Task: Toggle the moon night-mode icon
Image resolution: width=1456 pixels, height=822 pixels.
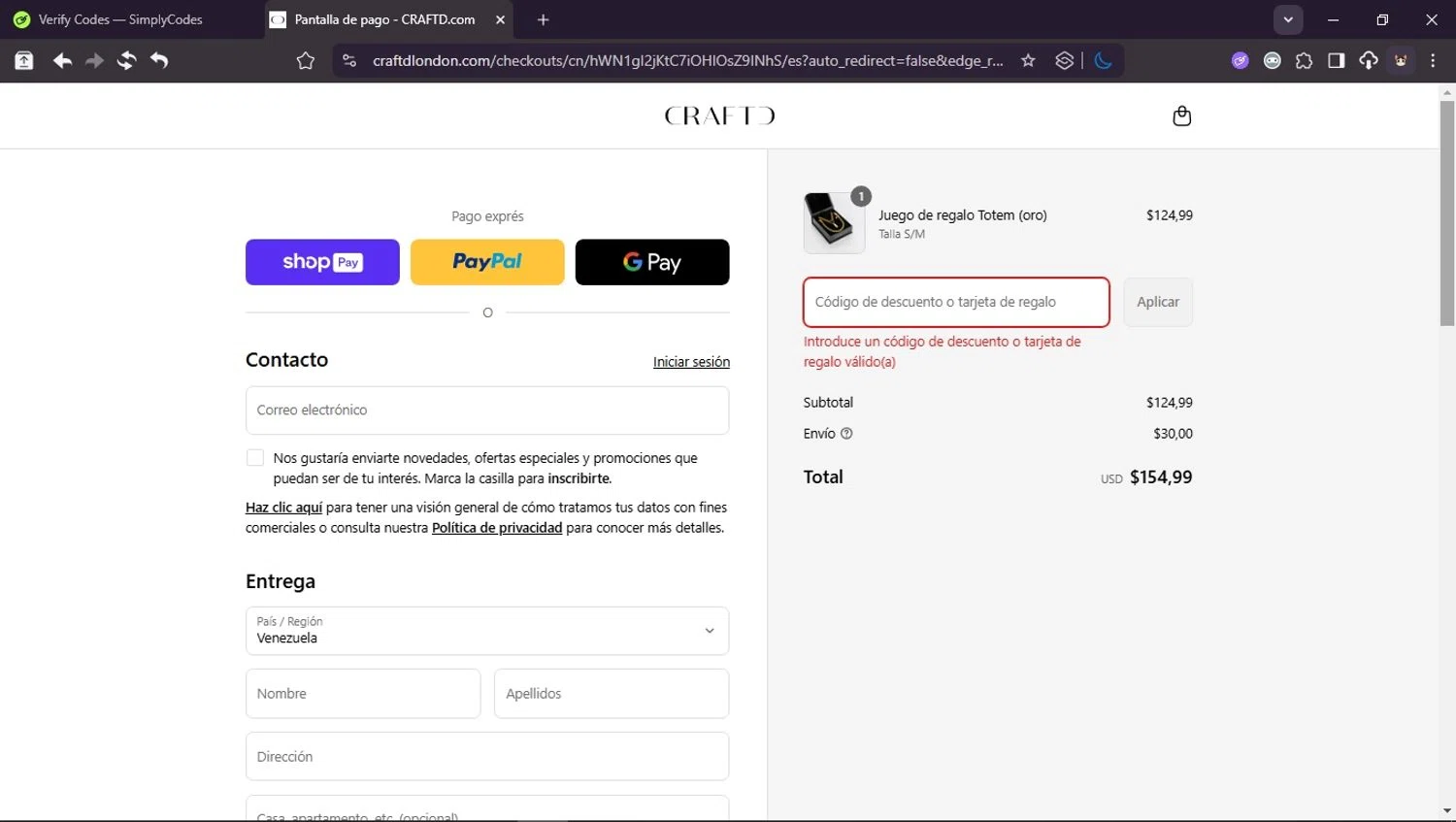Action: pos(1104,61)
